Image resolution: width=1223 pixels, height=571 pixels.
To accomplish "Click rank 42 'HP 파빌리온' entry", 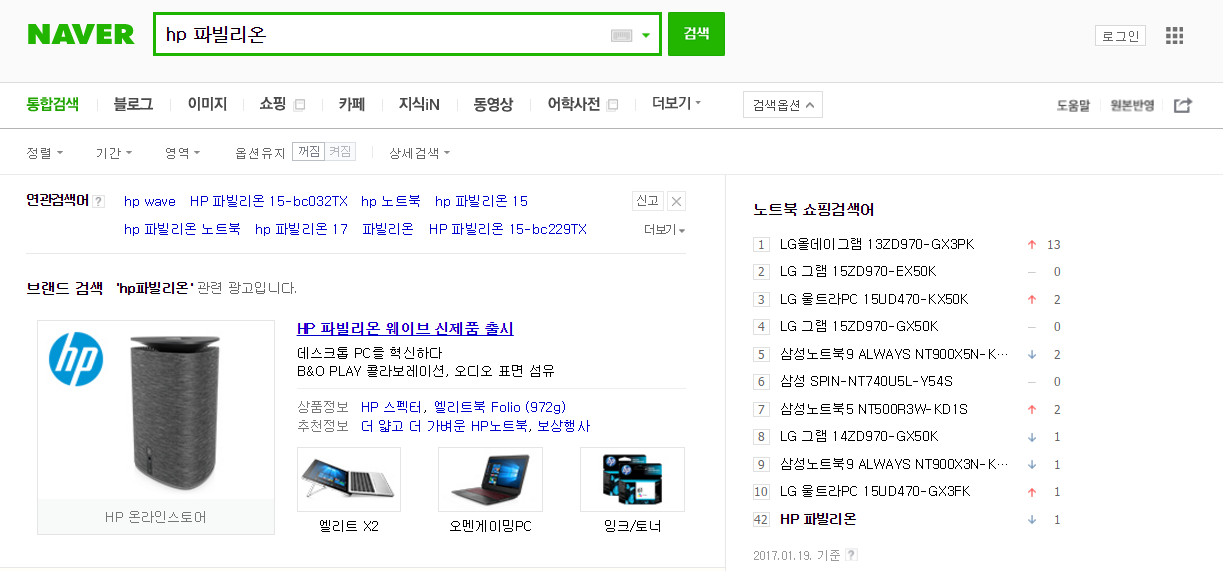I will (818, 519).
